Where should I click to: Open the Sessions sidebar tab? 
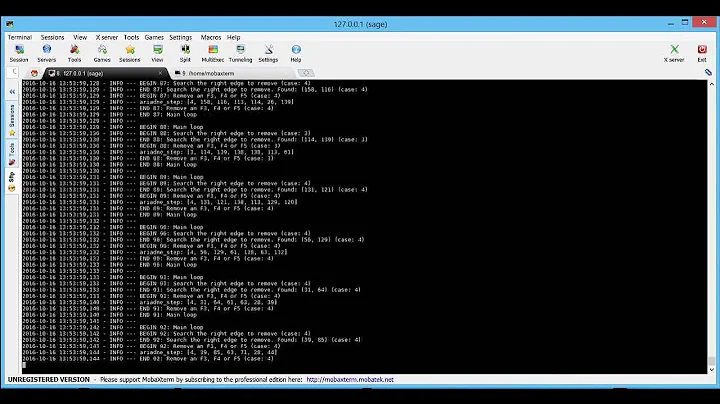12,120
